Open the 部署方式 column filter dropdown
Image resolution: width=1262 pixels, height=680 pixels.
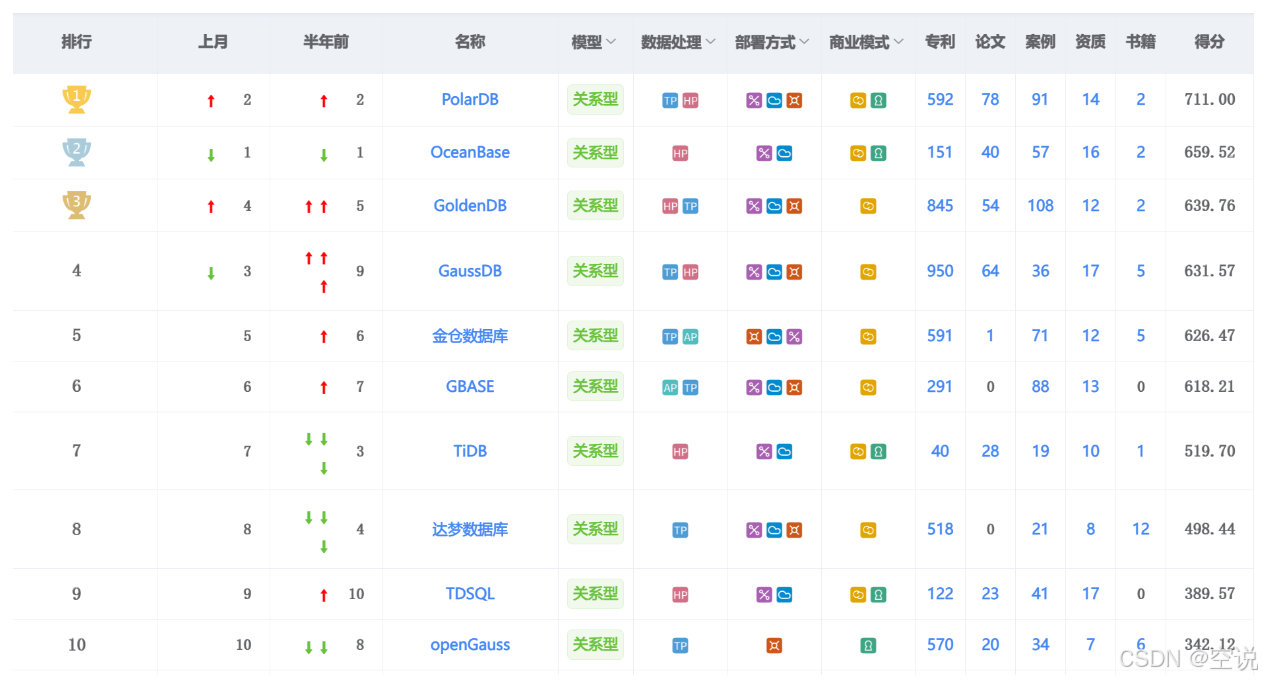[x=804, y=42]
